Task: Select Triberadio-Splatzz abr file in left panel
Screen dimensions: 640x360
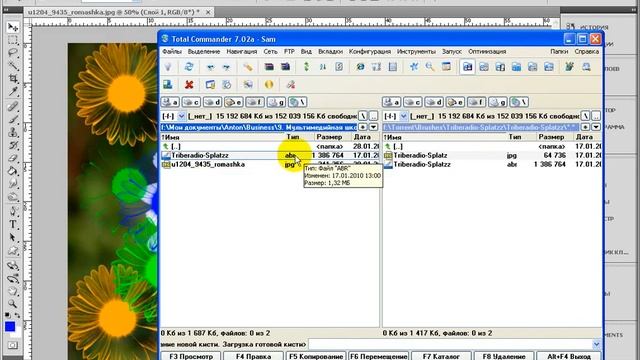Action: click(x=270, y=156)
